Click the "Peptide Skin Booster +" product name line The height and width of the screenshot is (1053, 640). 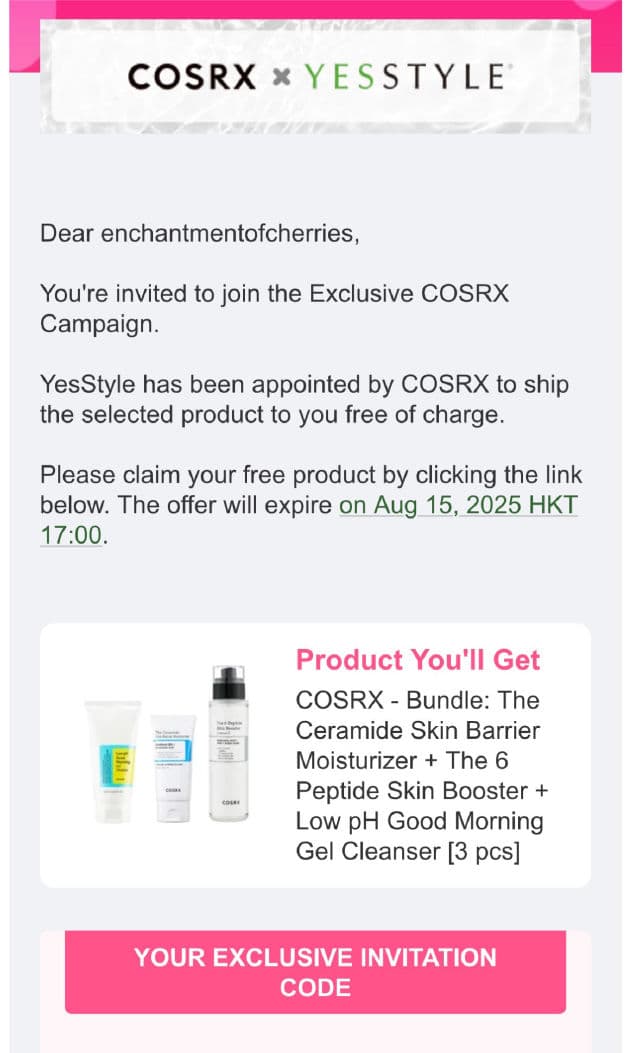[422, 791]
